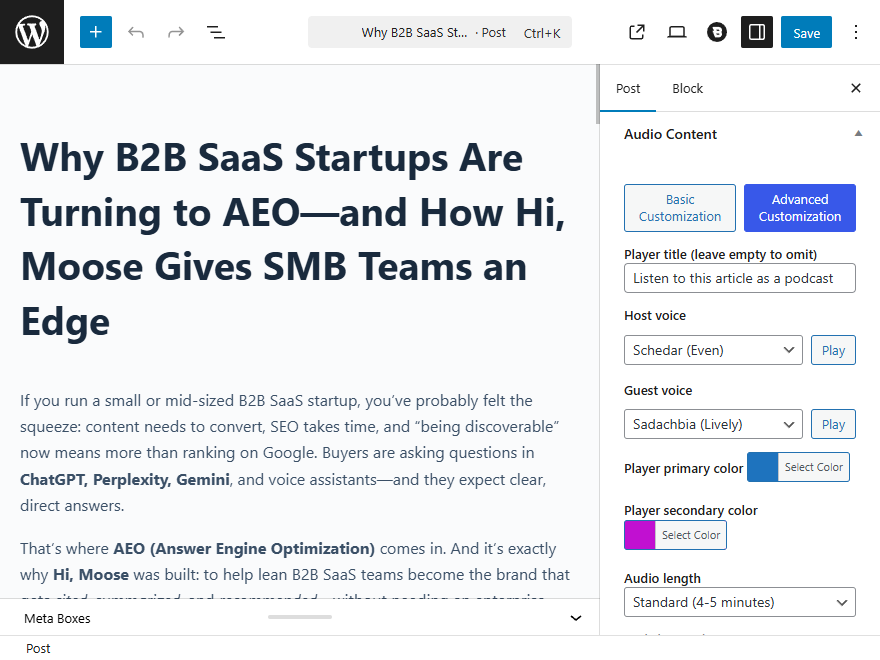Click the device preview laptop icon
Screen dimensions: 880x660
click(x=677, y=32)
